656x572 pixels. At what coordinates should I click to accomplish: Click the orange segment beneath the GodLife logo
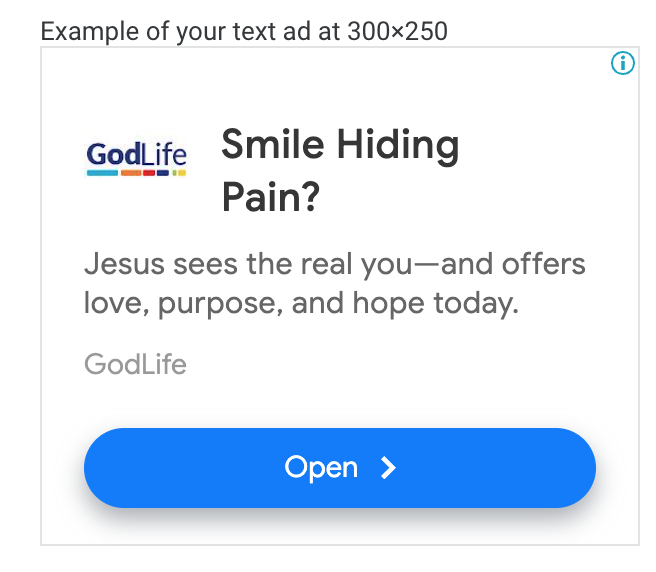pos(131,173)
